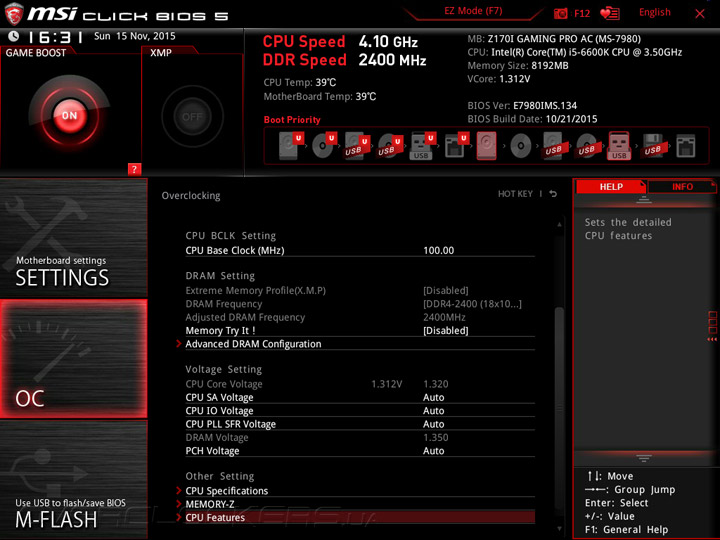The width and height of the screenshot is (720, 540).
Task: Open the OC section
Action: (73, 359)
